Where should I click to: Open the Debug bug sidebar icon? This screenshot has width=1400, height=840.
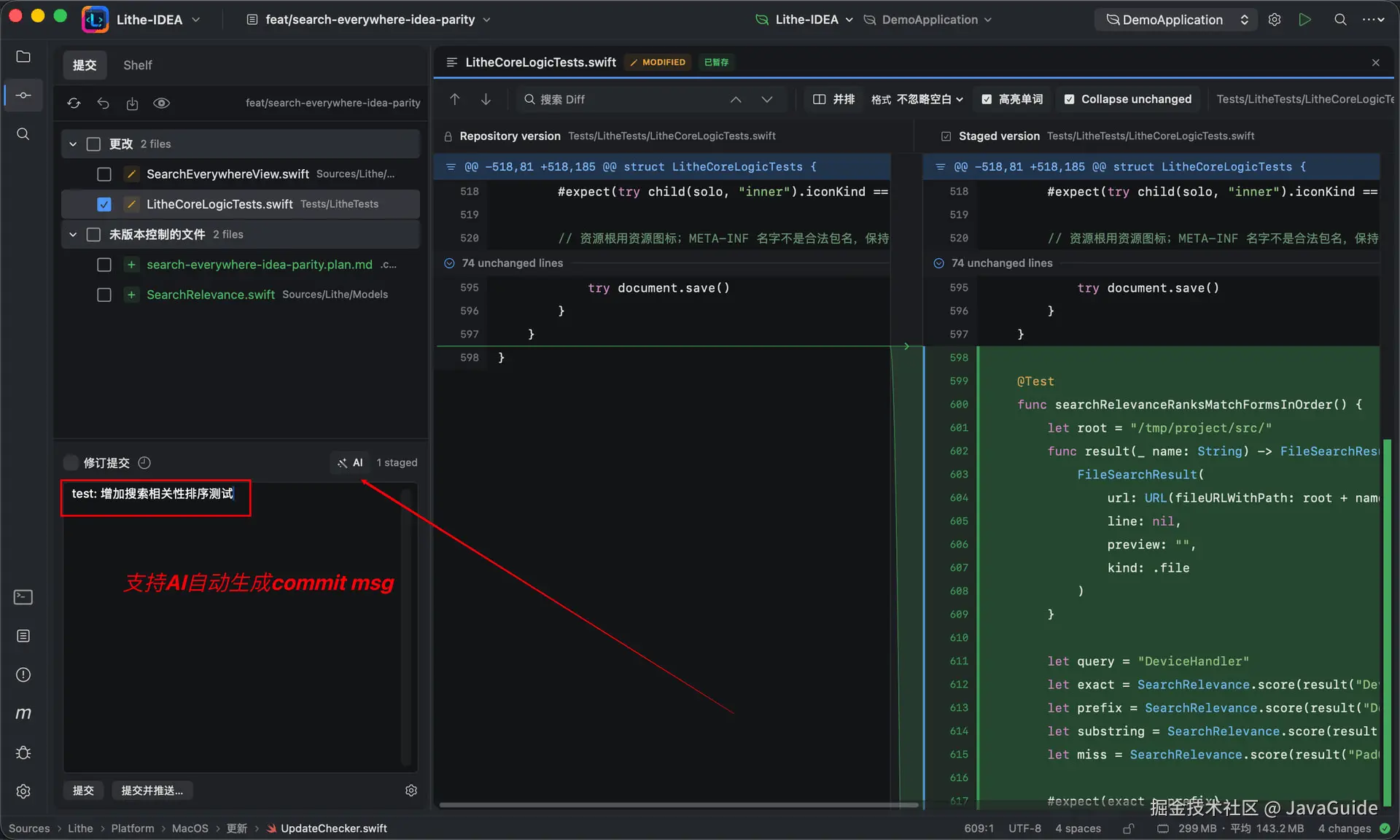coord(23,752)
